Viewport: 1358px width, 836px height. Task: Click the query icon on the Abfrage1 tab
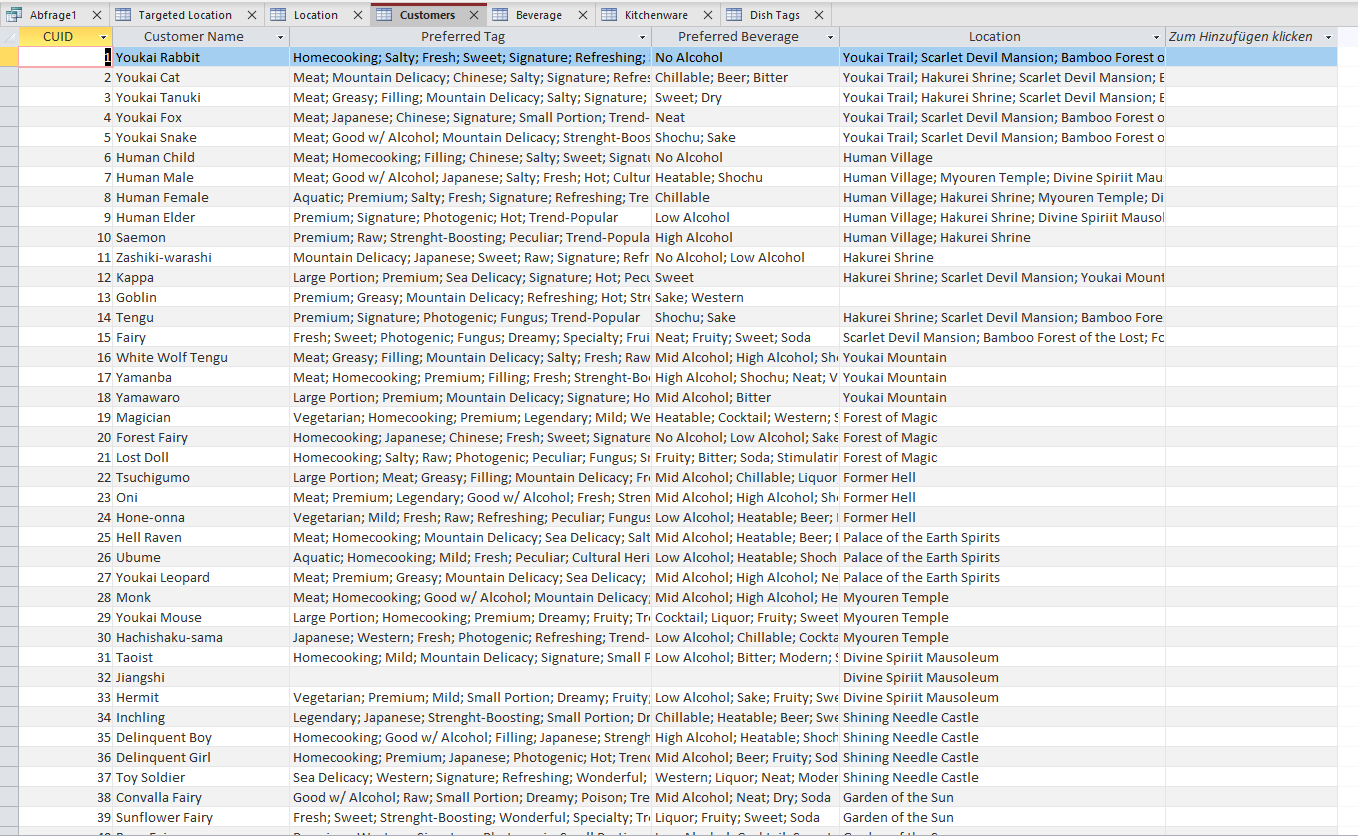(x=15, y=15)
